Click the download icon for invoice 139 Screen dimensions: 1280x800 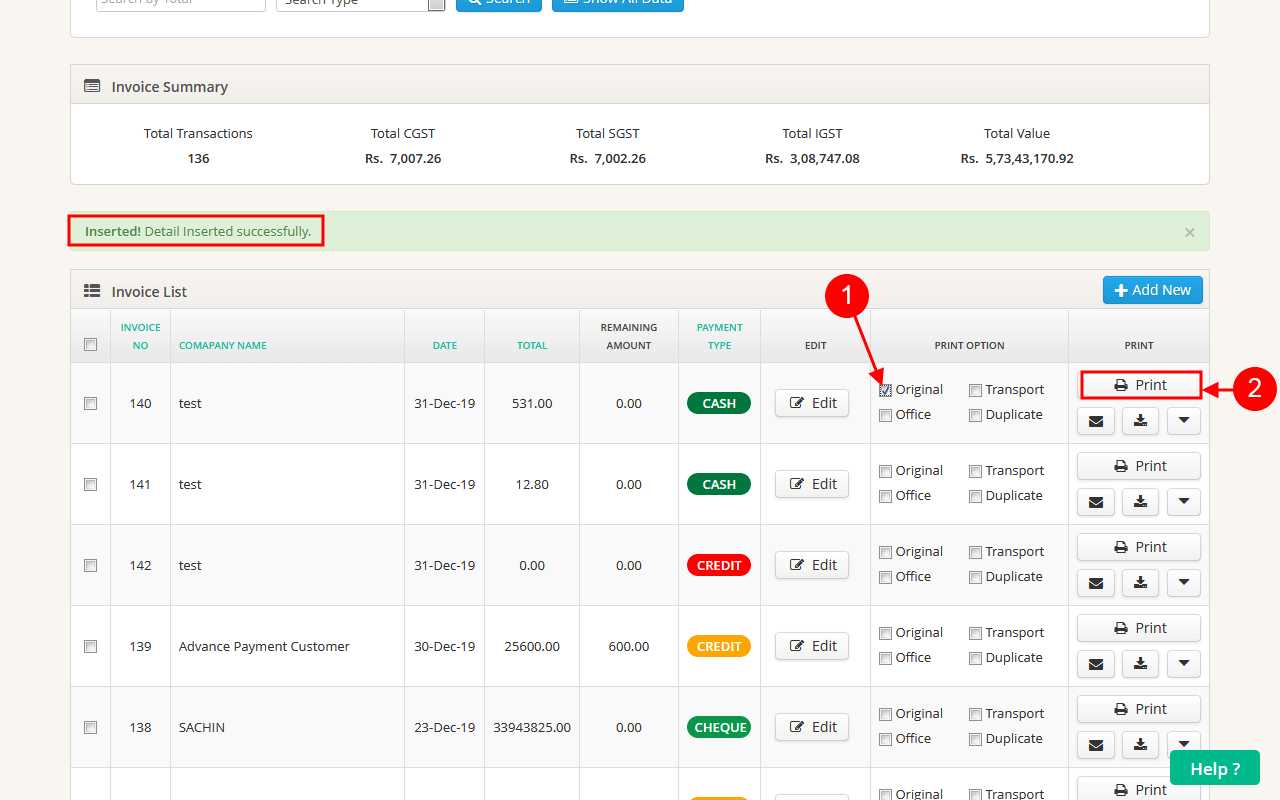tap(1140, 664)
